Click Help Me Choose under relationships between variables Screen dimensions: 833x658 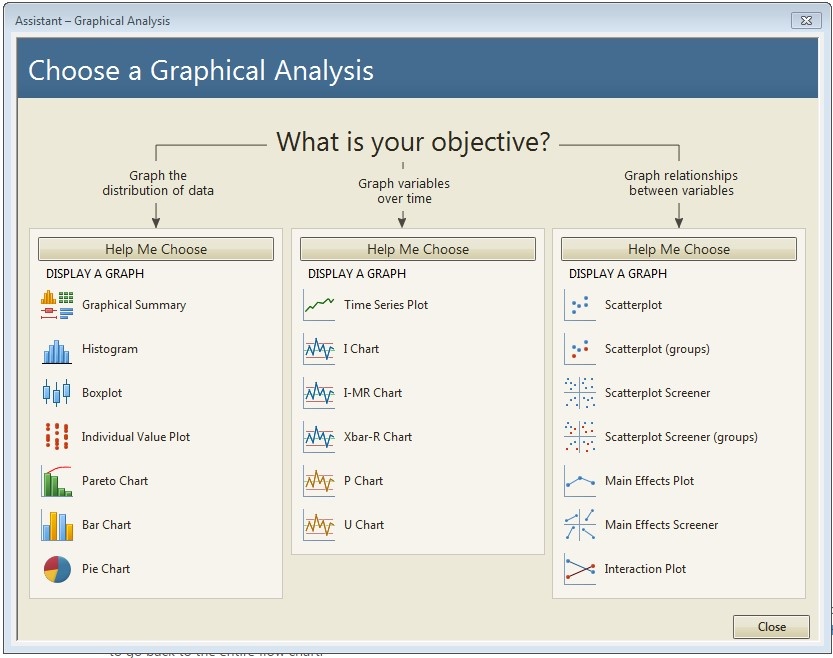(x=679, y=249)
